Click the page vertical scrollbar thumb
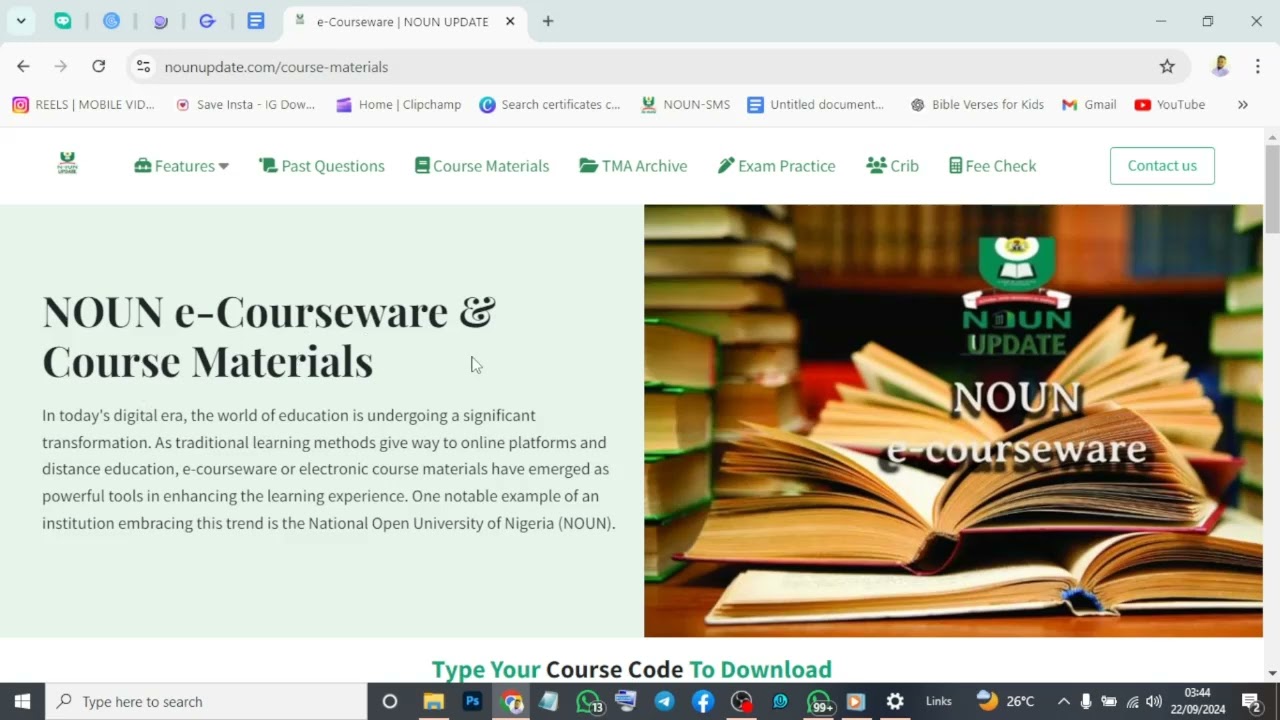 point(1272,189)
